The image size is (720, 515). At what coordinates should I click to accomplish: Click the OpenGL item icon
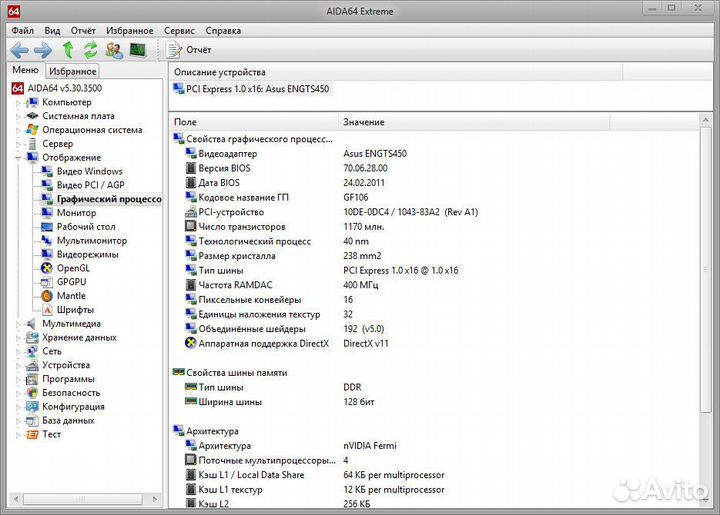point(47,268)
